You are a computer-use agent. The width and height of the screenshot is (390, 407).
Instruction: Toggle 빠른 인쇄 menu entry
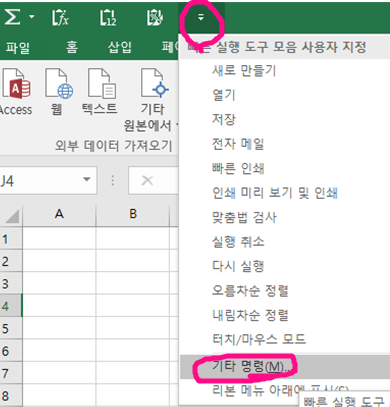(x=285, y=168)
